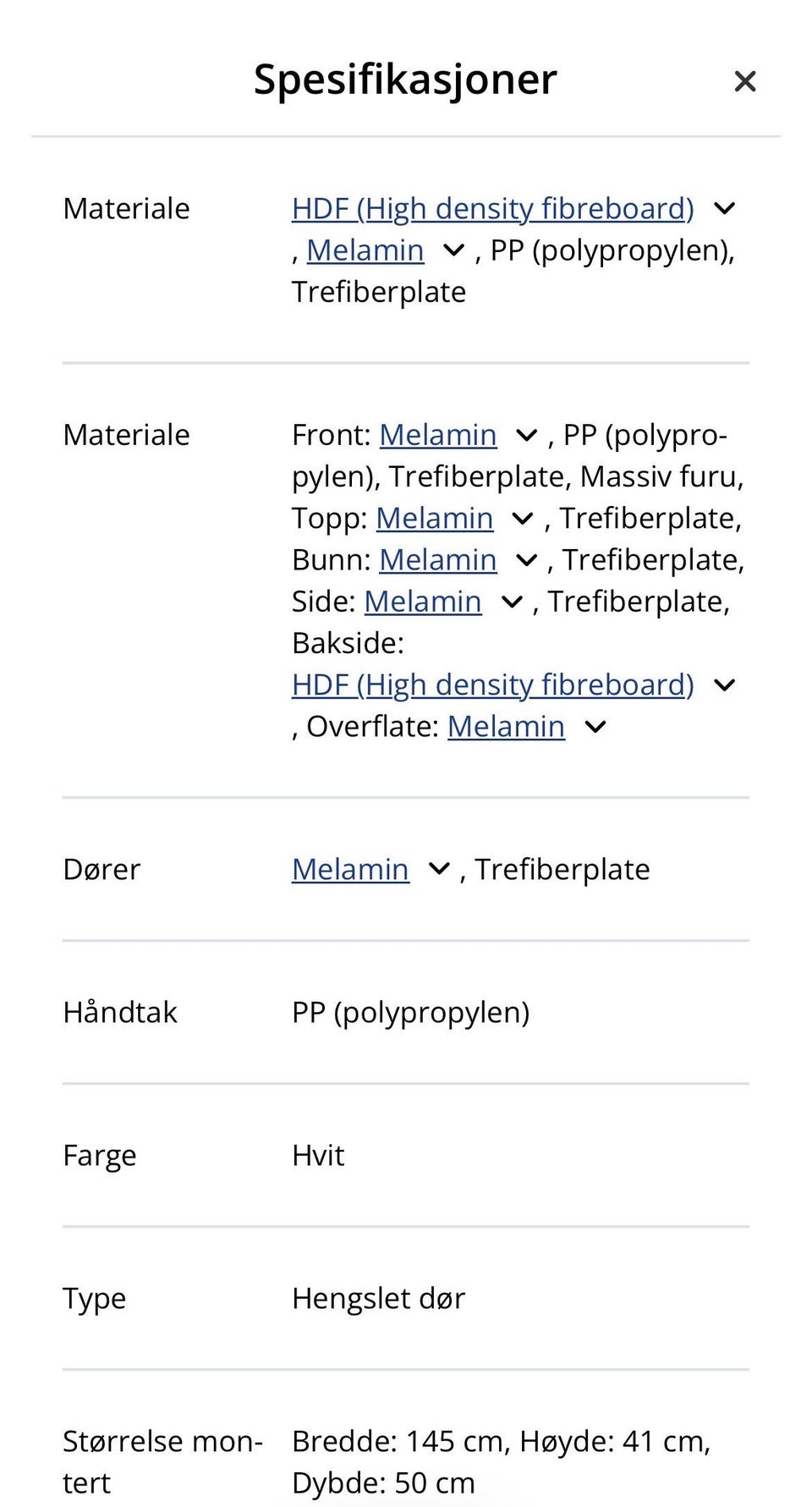Click the Front: Melamin link
Image resolution: width=812 pixels, height=1507 pixels.
tap(439, 435)
